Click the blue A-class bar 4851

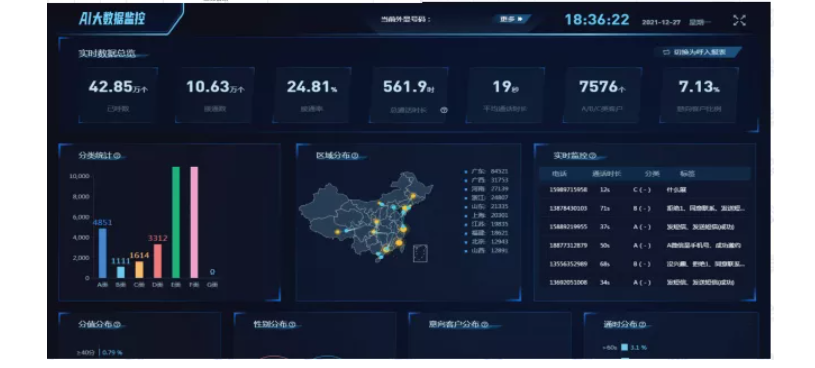pyautogui.click(x=102, y=253)
